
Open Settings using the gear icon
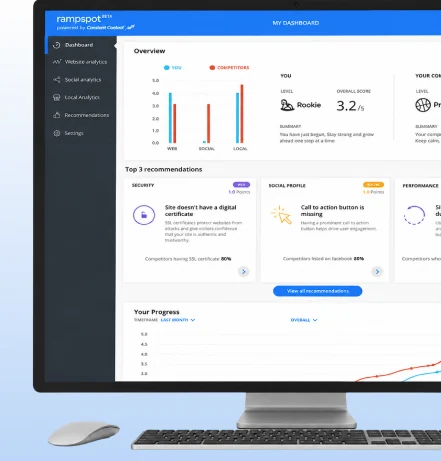pos(57,133)
